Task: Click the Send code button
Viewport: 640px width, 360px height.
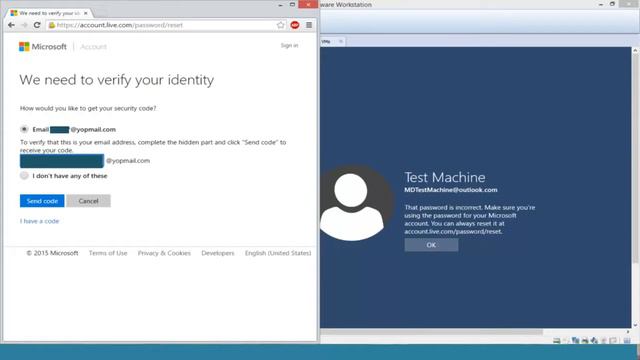Action: [x=42, y=201]
